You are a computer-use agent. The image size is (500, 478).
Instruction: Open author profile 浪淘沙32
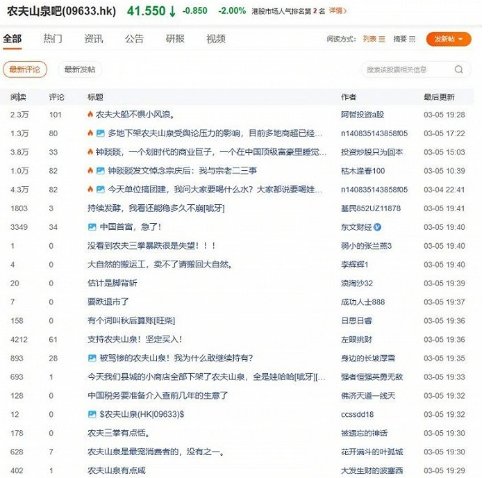pyautogui.click(x=357, y=283)
